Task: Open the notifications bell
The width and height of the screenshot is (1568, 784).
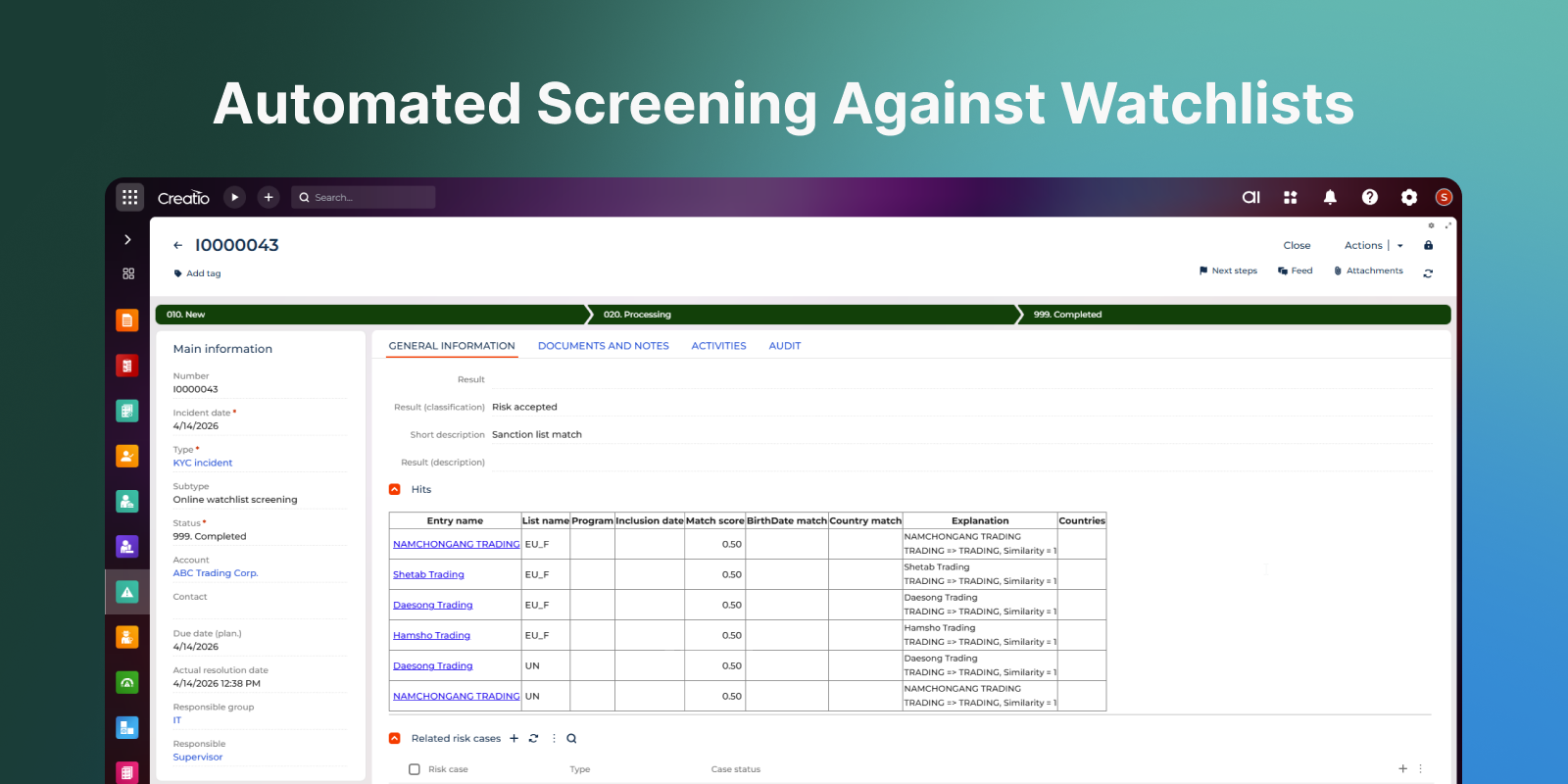Action: pyautogui.click(x=1330, y=197)
